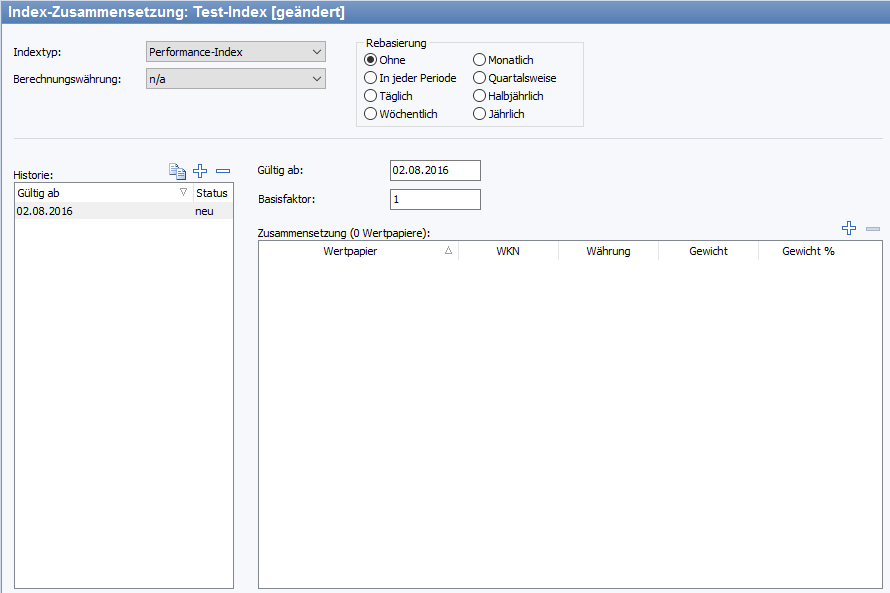Enable Wöchentlich rebasing
Viewport: 890px width, 593px height.
point(371,114)
